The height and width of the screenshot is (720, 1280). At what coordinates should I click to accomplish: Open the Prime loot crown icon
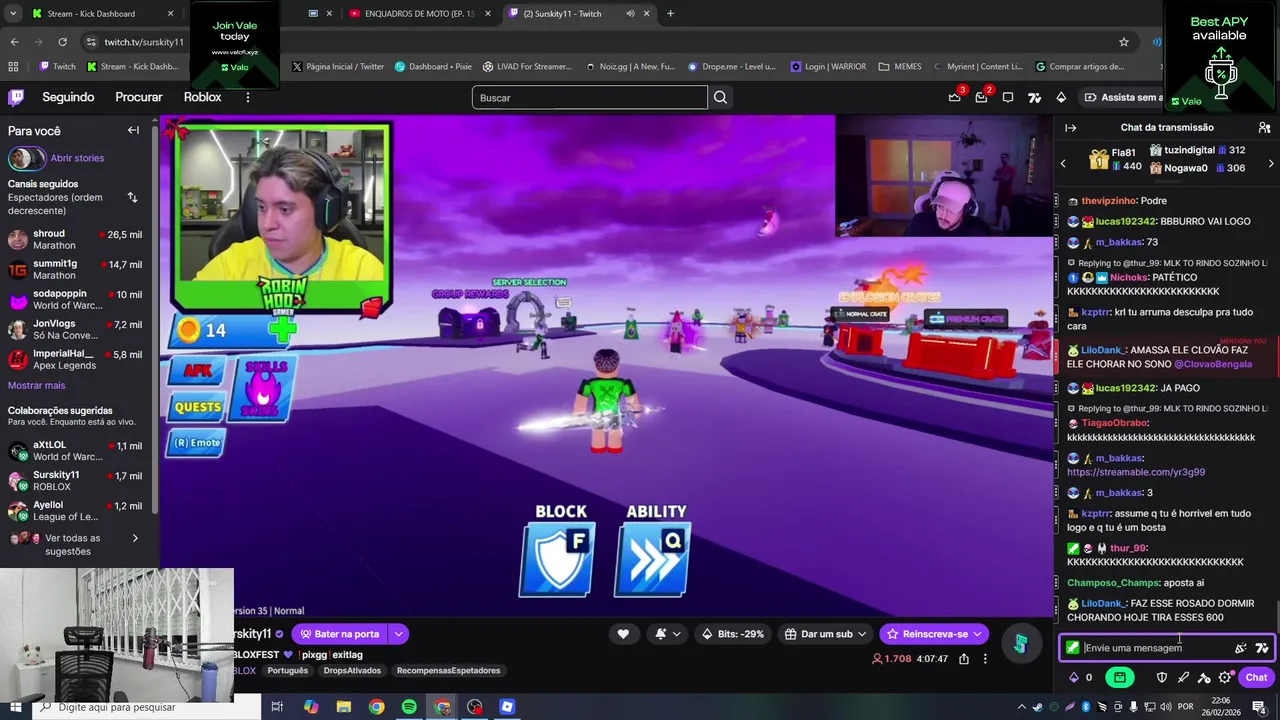click(x=955, y=97)
